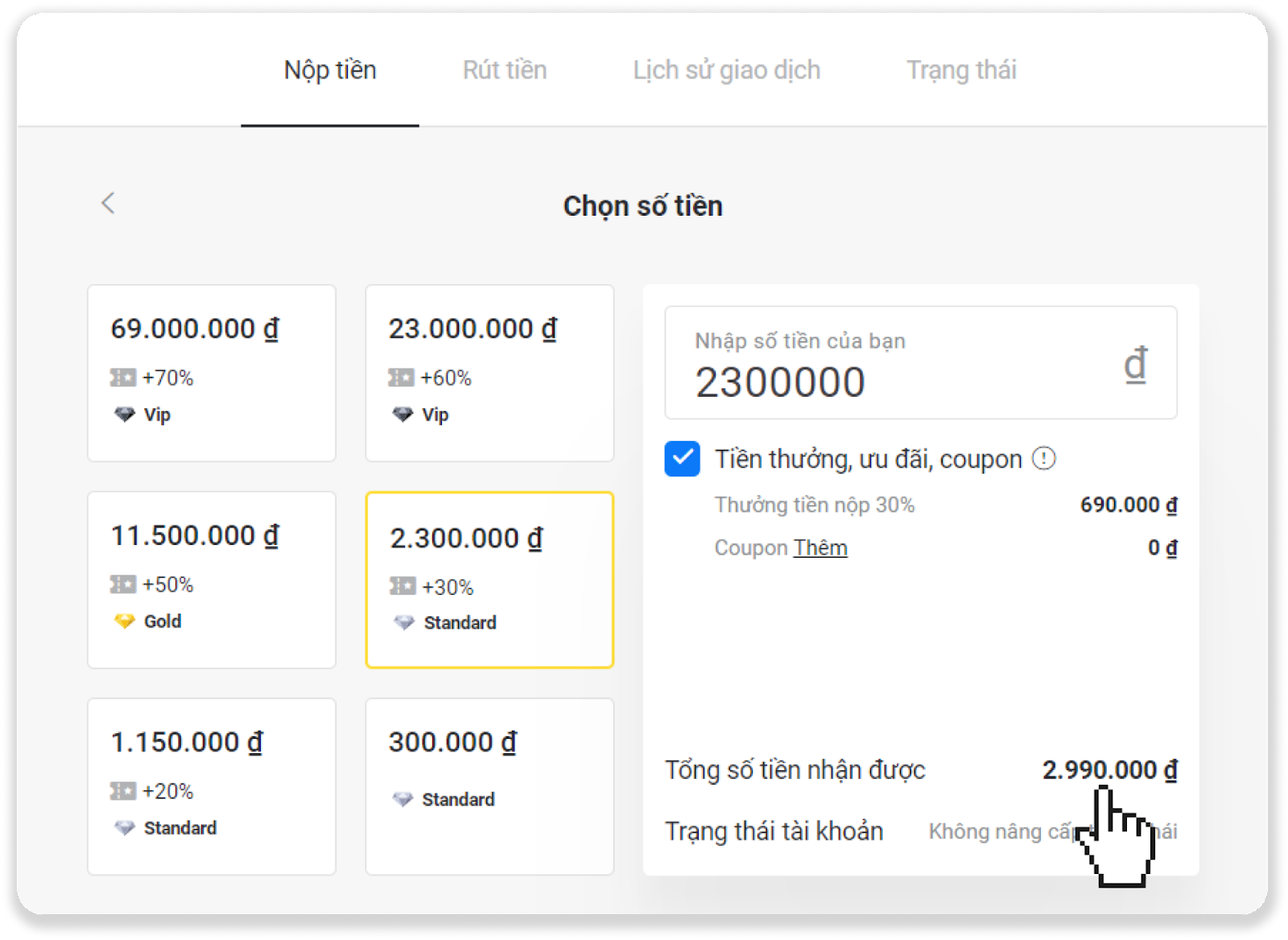The height and width of the screenshot is (940, 1288).
Task: Go to the Trạng thái tab
Action: (x=961, y=70)
